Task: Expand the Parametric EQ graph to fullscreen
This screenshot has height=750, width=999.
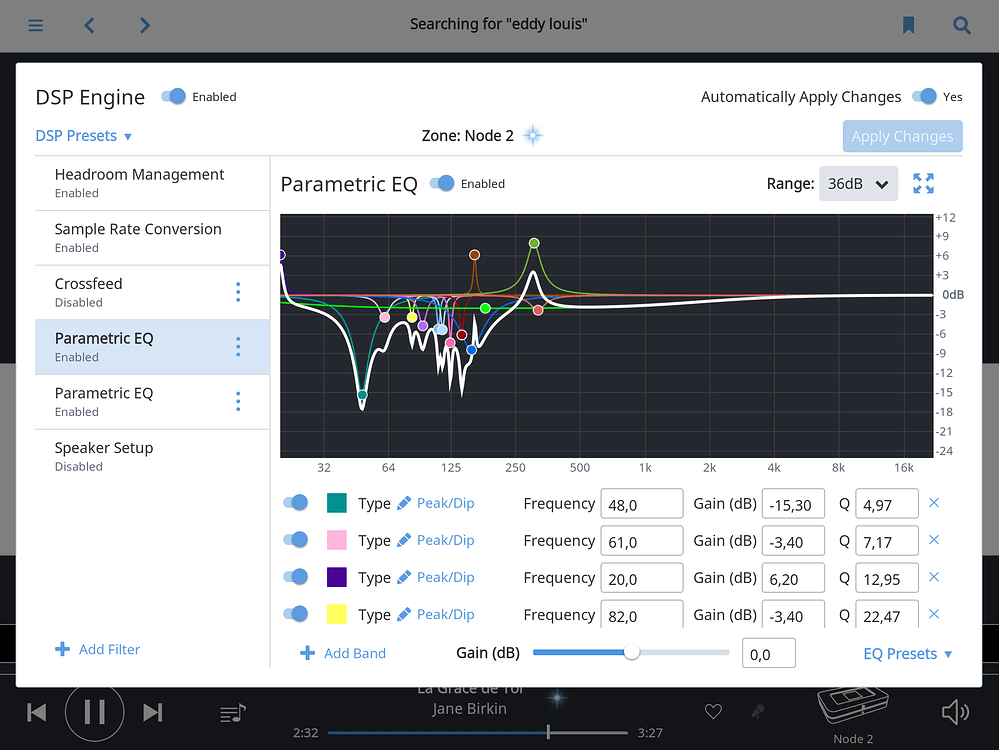Action: tap(922, 183)
